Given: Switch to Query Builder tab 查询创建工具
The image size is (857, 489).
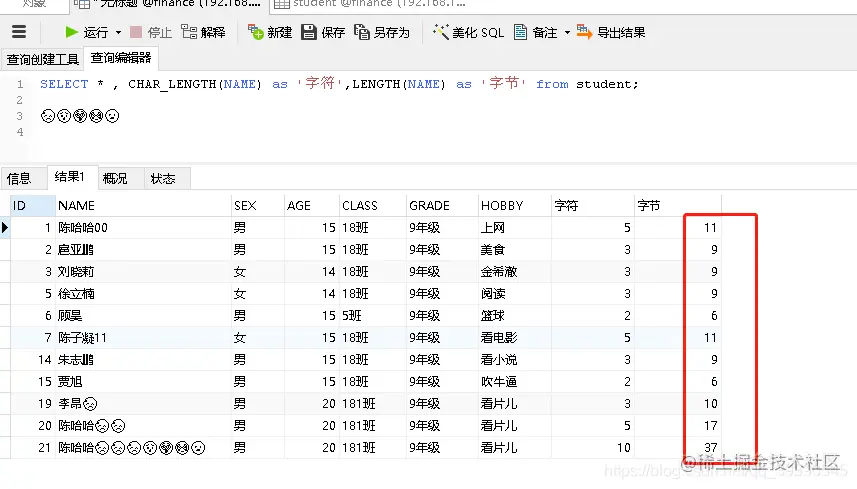Looking at the screenshot, I should pyautogui.click(x=42, y=59).
